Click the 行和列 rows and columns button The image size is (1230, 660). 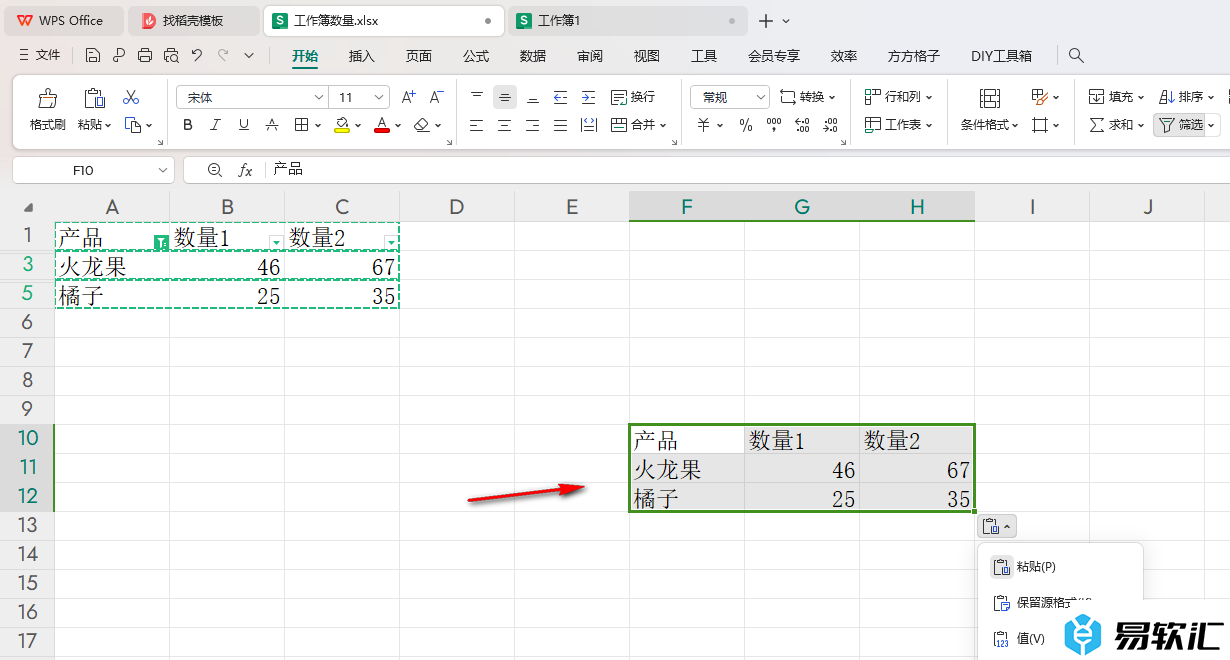coord(898,97)
